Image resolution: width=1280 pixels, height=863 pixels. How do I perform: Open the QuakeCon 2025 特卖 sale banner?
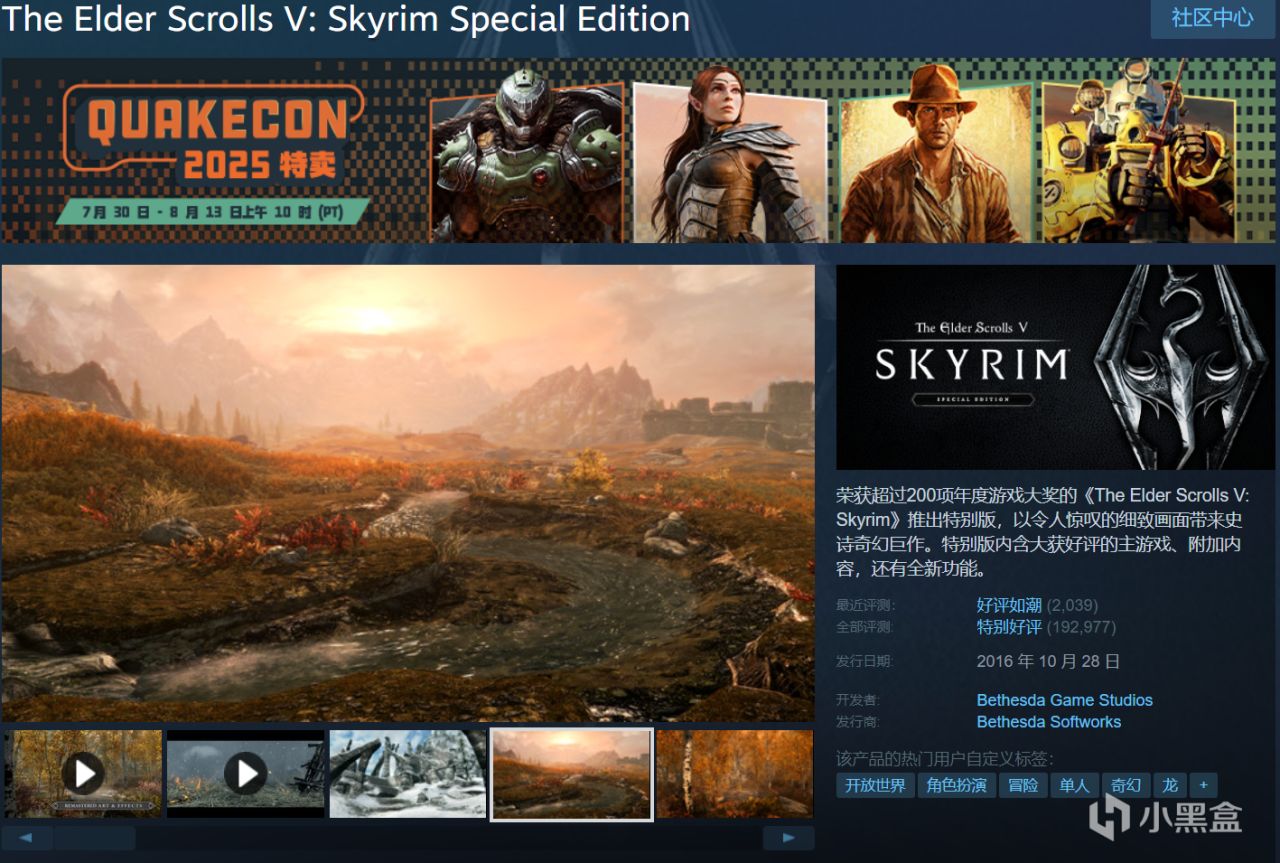pyautogui.click(x=640, y=150)
